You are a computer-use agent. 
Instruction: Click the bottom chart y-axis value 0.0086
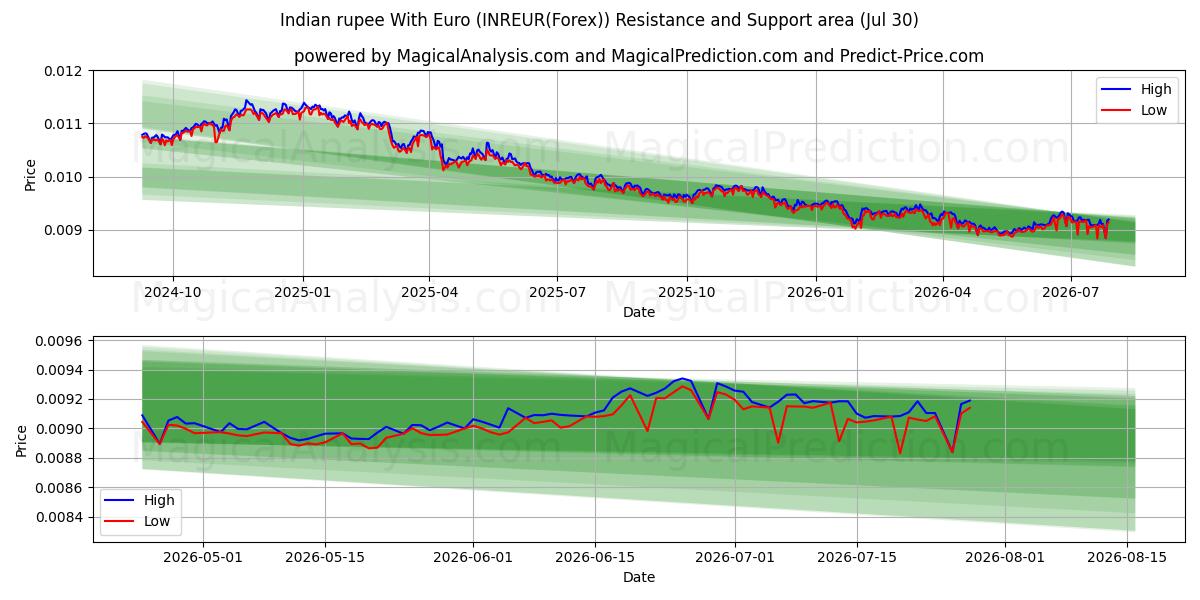point(61,488)
